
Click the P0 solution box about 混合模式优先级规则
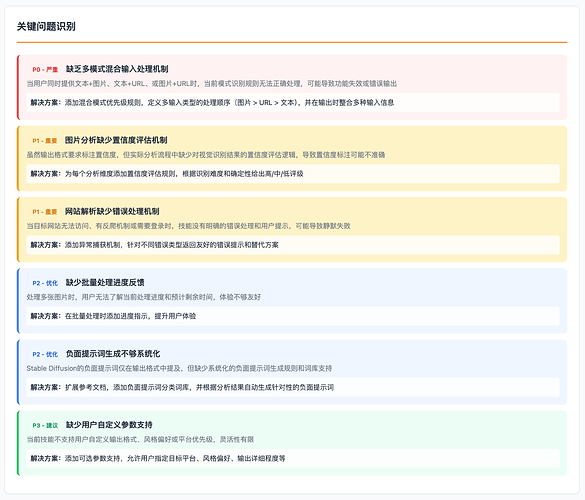pyautogui.click(x=293, y=103)
